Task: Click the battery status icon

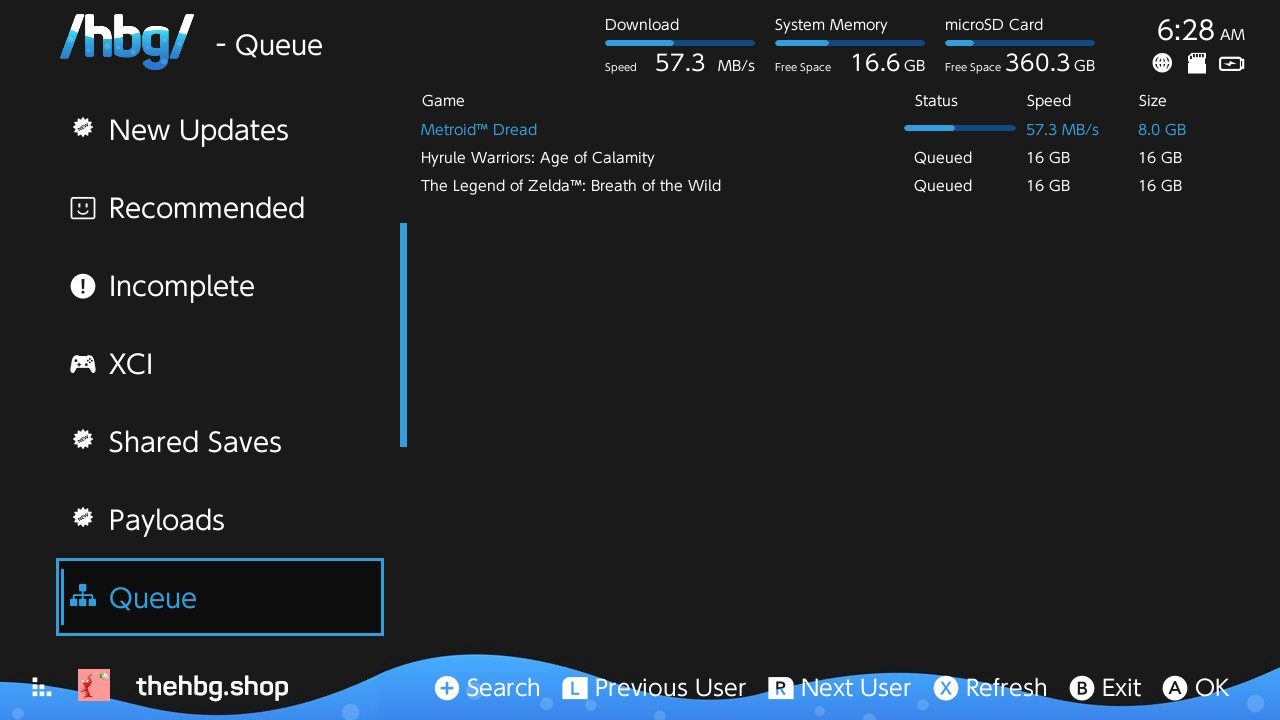Action: (1232, 64)
